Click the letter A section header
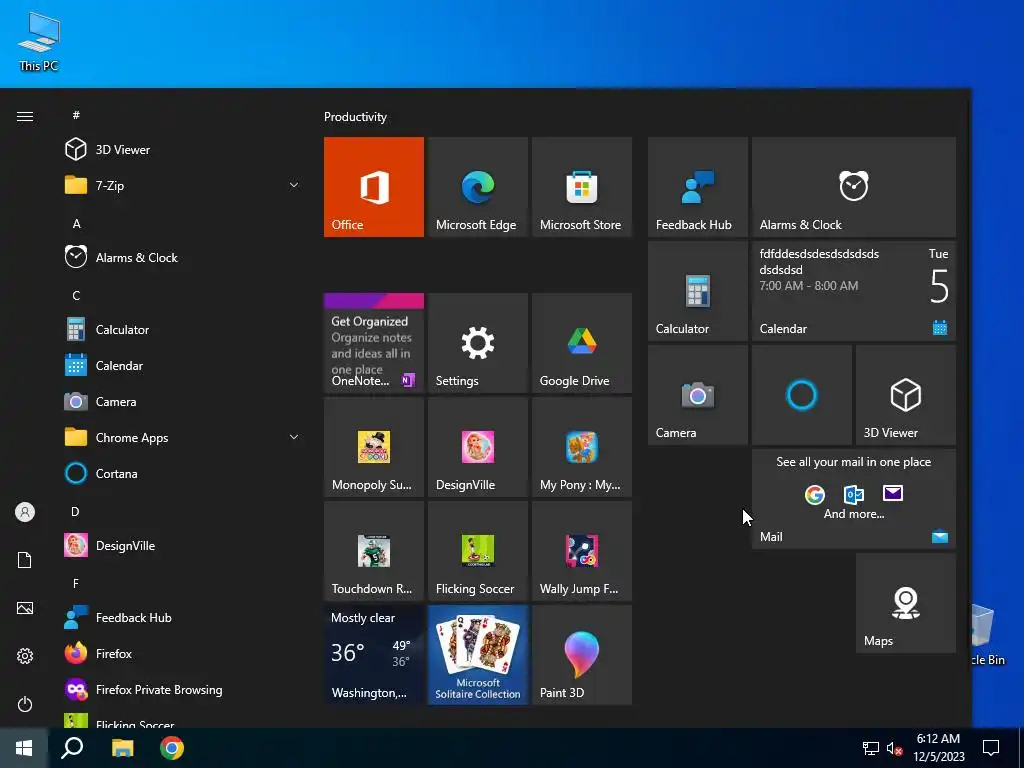The image size is (1024, 768). (76, 224)
